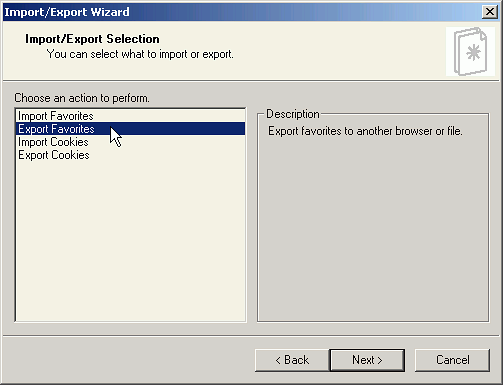The height and width of the screenshot is (385, 503).
Task: Click empty space below Export Cookies in list
Action: pyautogui.click(x=130, y=240)
